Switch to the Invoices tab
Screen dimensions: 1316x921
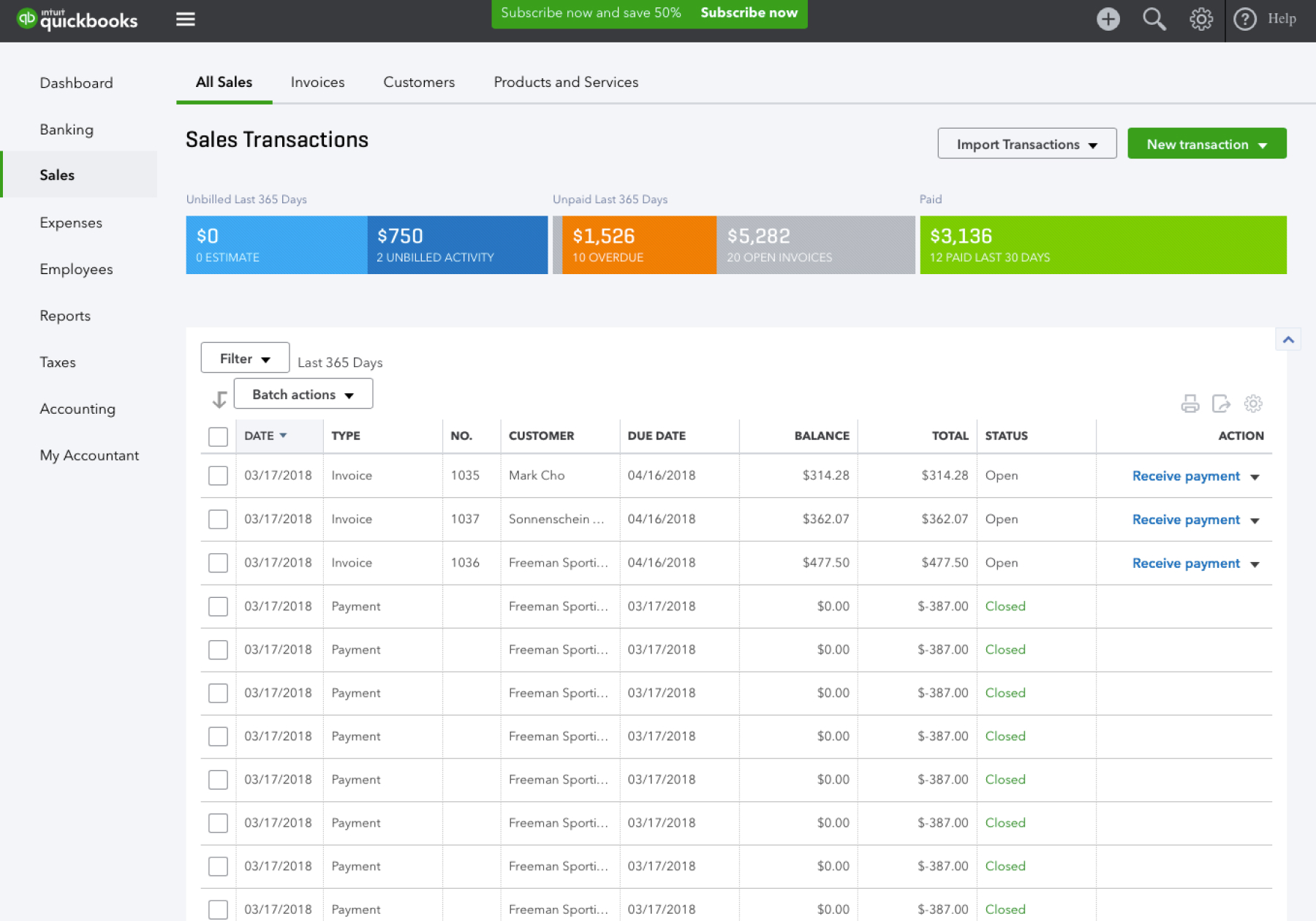tap(317, 82)
